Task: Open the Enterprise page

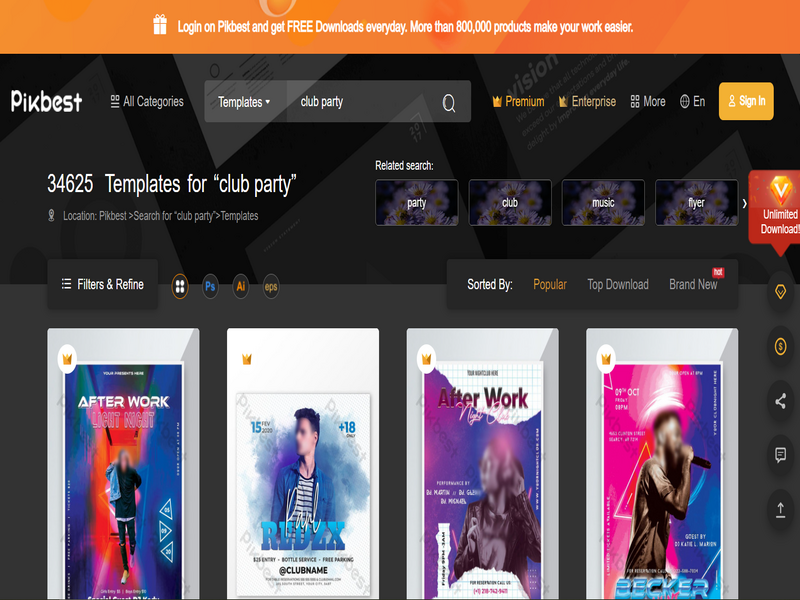Action: (x=587, y=102)
